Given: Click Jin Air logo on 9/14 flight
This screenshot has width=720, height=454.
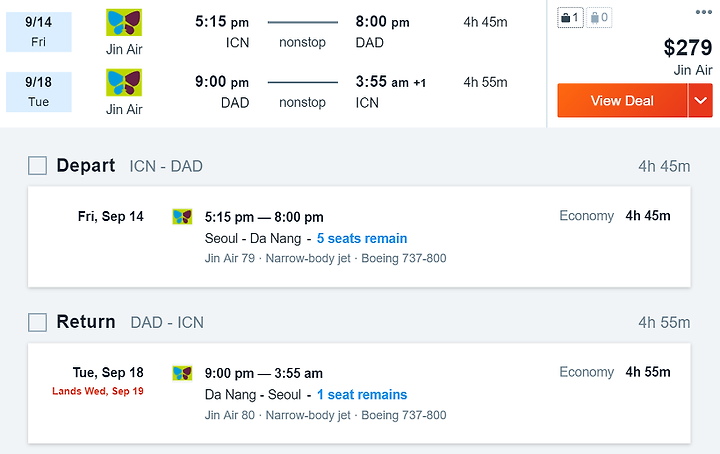Looking at the screenshot, I should pyautogui.click(x=124, y=22).
